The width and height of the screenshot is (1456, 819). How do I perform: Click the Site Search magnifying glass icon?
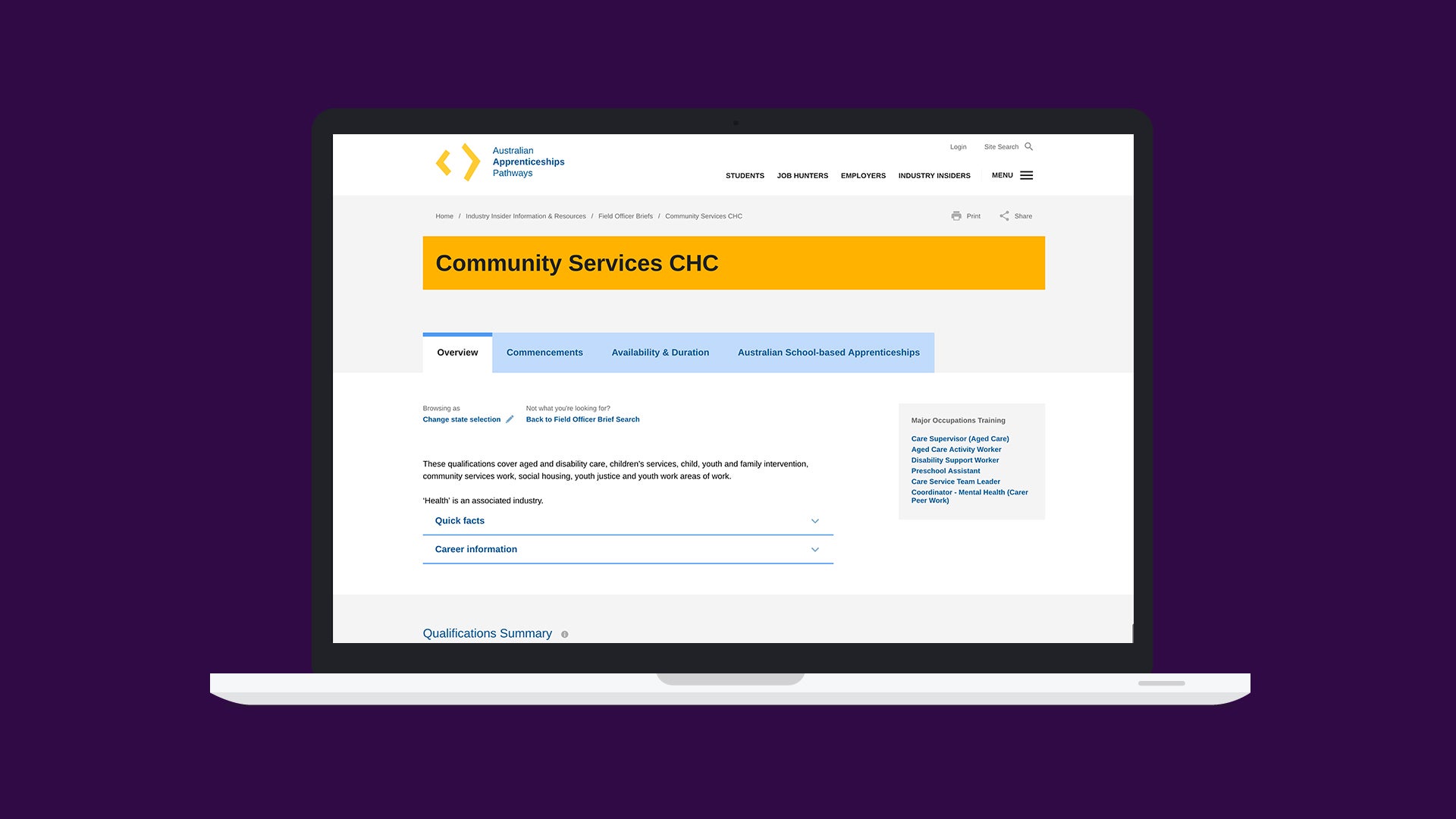(x=1028, y=147)
